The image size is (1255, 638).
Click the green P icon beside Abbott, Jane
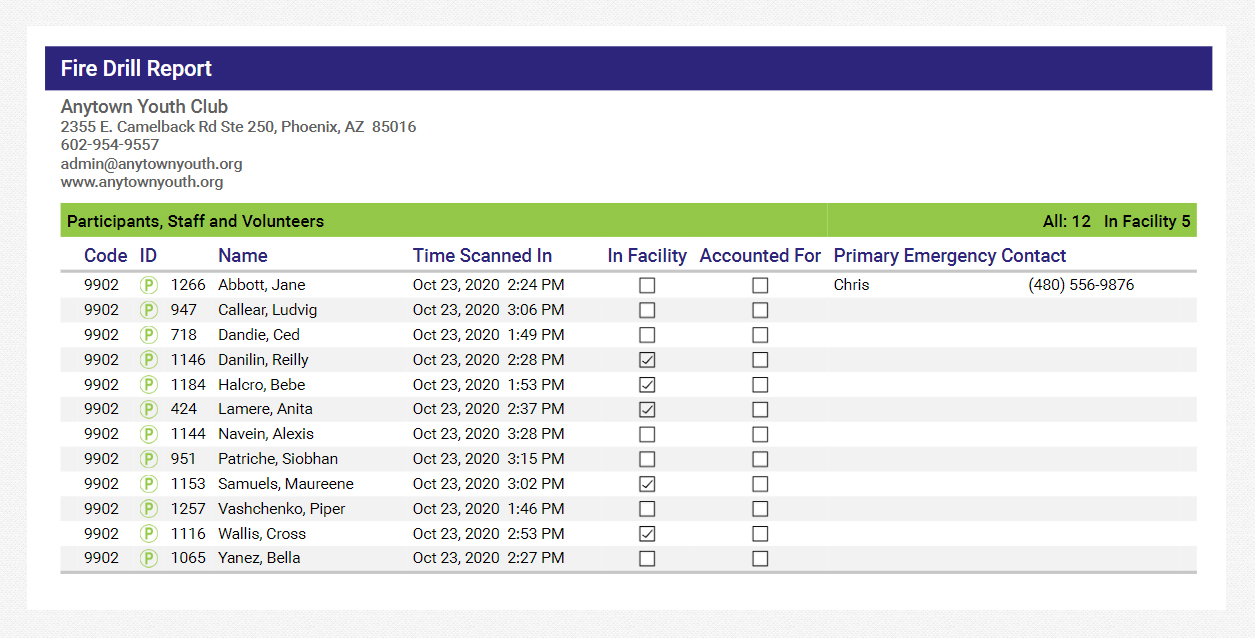(148, 285)
